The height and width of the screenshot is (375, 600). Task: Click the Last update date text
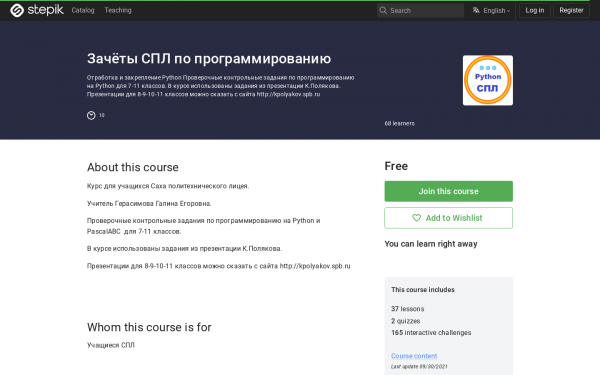tap(419, 367)
